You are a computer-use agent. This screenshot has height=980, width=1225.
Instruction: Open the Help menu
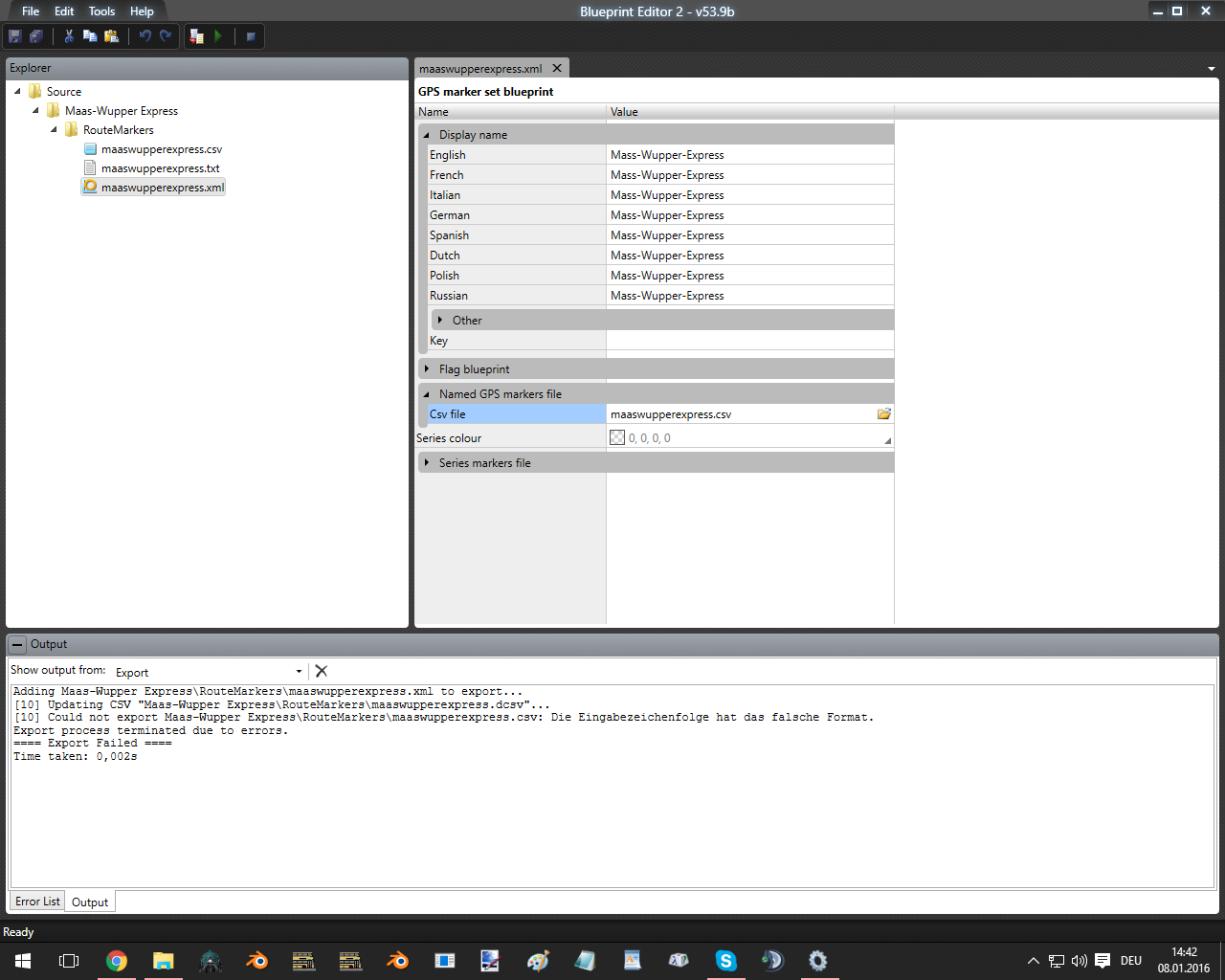point(142,11)
